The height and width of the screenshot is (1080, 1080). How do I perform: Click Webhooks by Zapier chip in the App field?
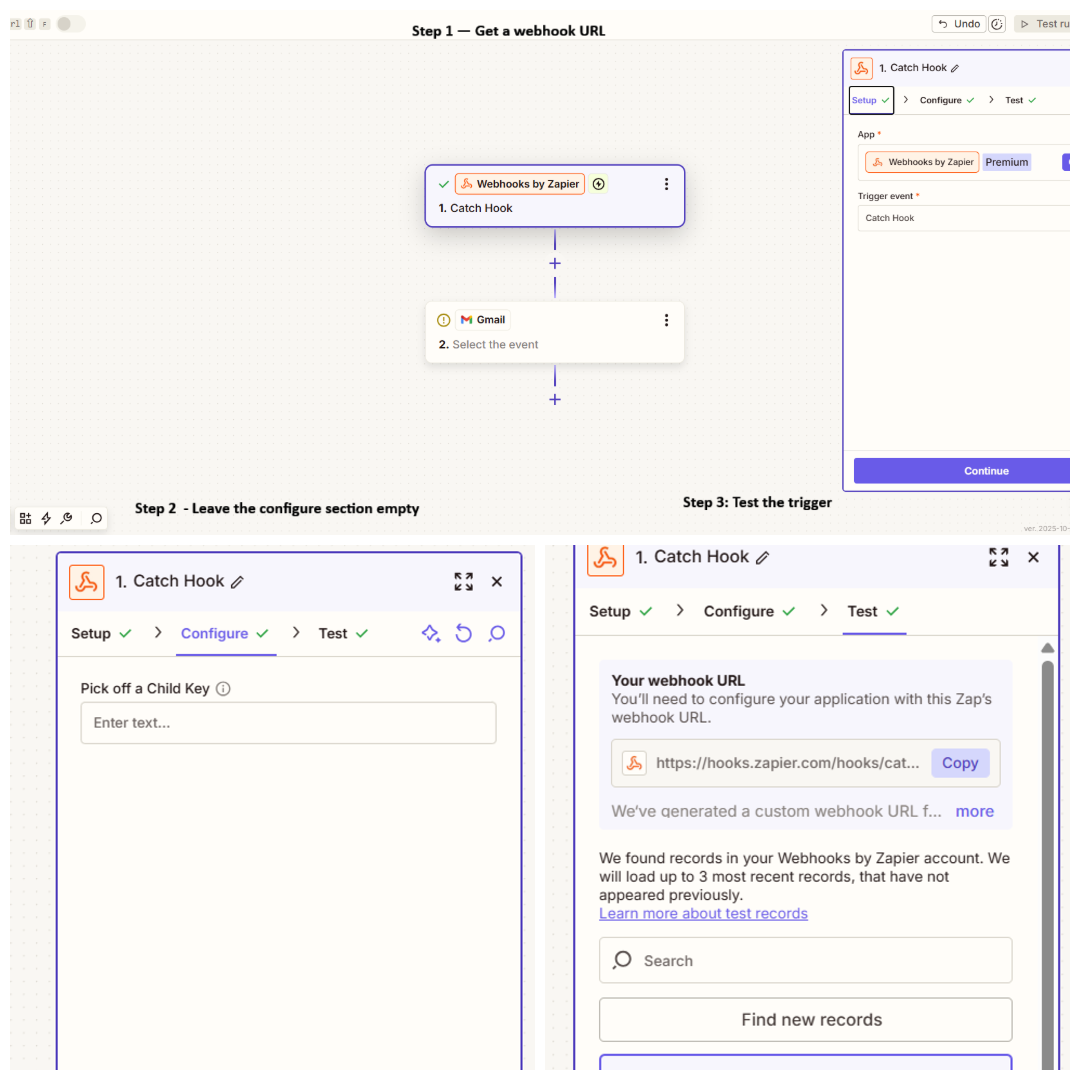coord(922,162)
